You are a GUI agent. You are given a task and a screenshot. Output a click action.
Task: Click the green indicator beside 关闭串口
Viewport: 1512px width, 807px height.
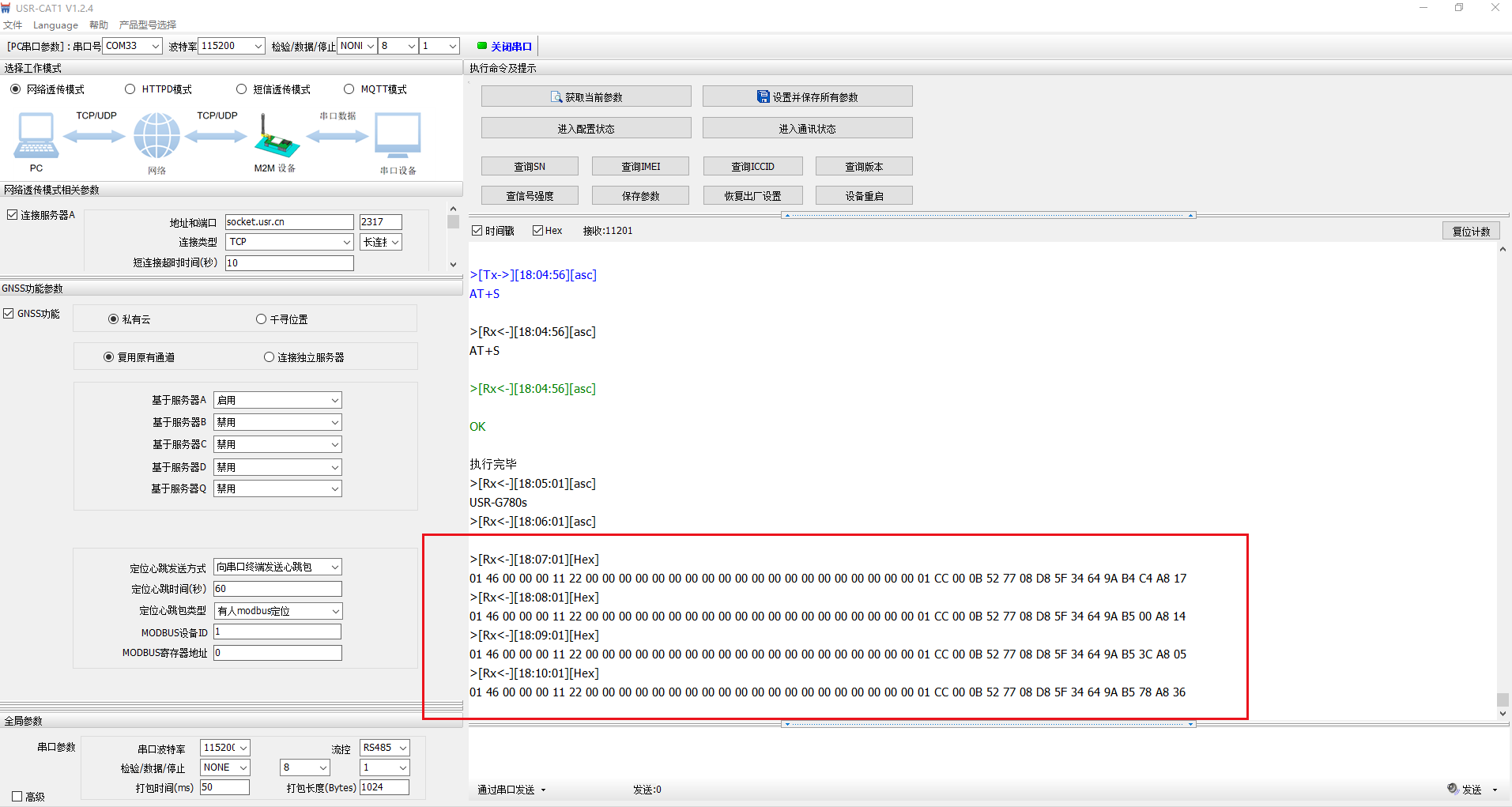tap(482, 46)
